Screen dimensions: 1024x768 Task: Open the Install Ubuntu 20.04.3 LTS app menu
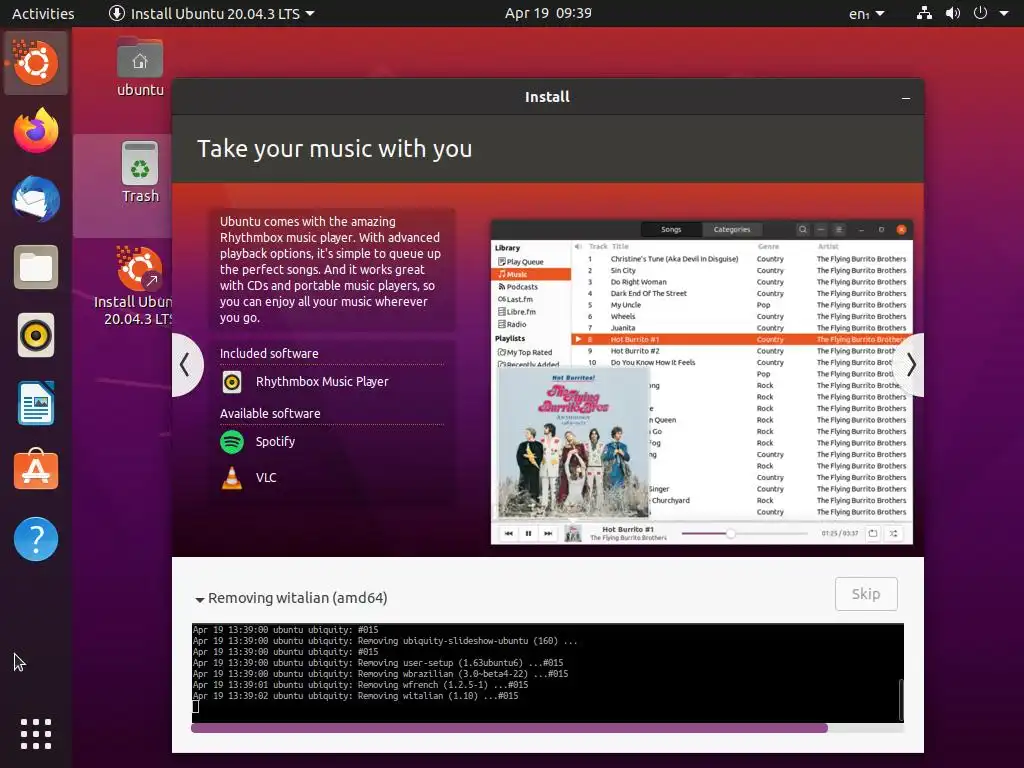coord(212,13)
